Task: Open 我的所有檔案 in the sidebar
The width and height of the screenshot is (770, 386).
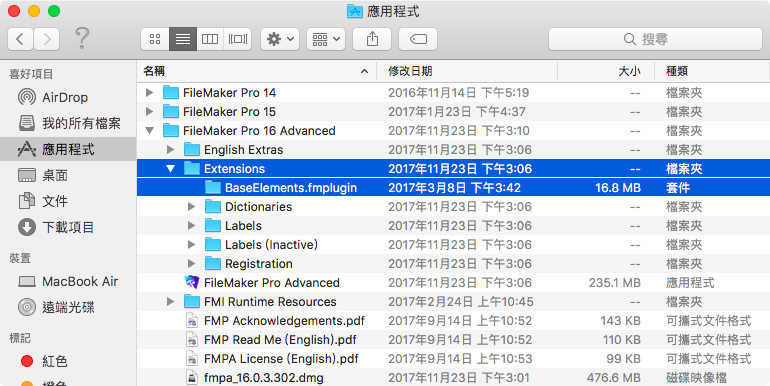Action: pos(69,123)
